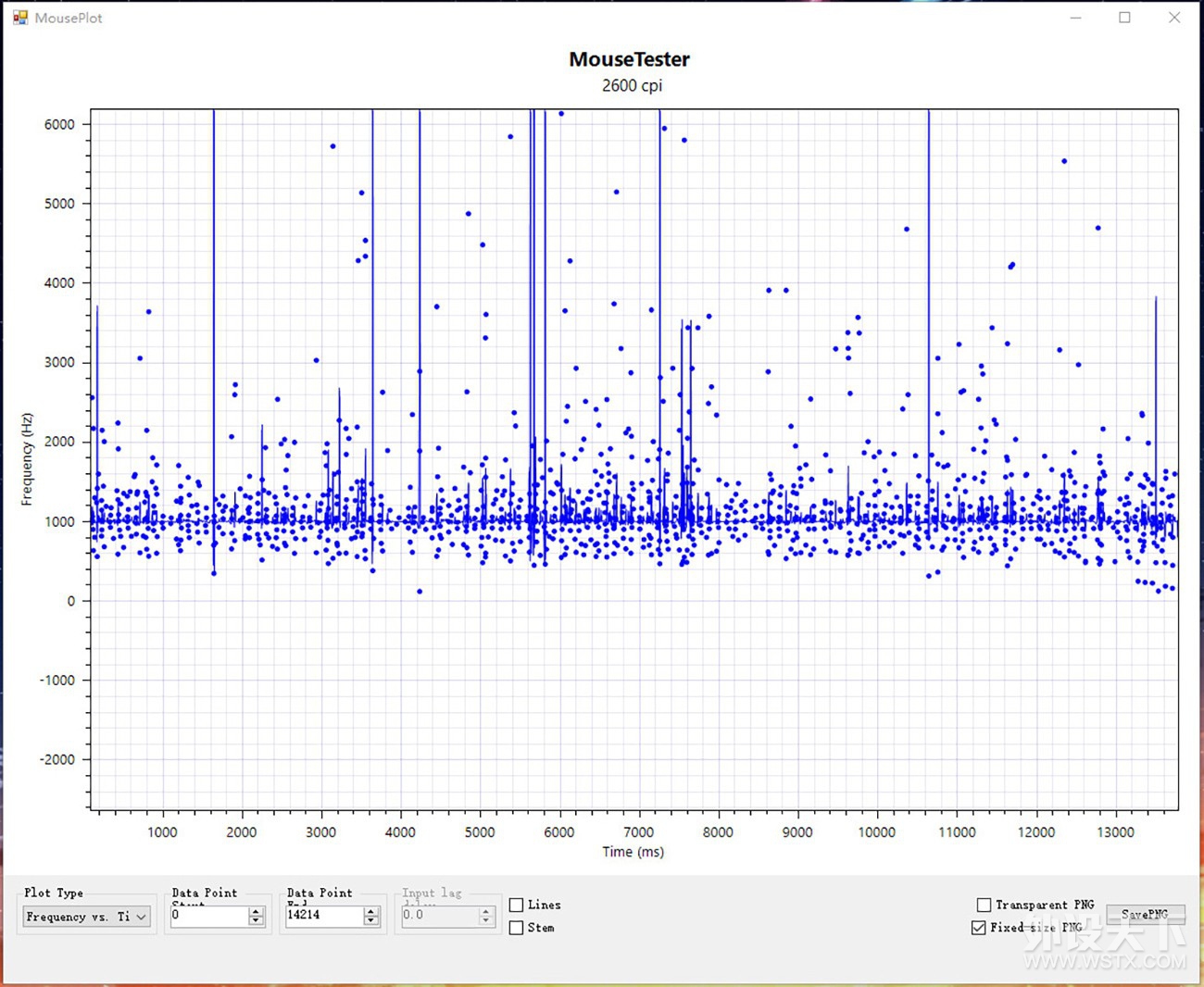Screen dimensions: 1204x987
Task: Click the SavePNG button
Action: click(1146, 914)
